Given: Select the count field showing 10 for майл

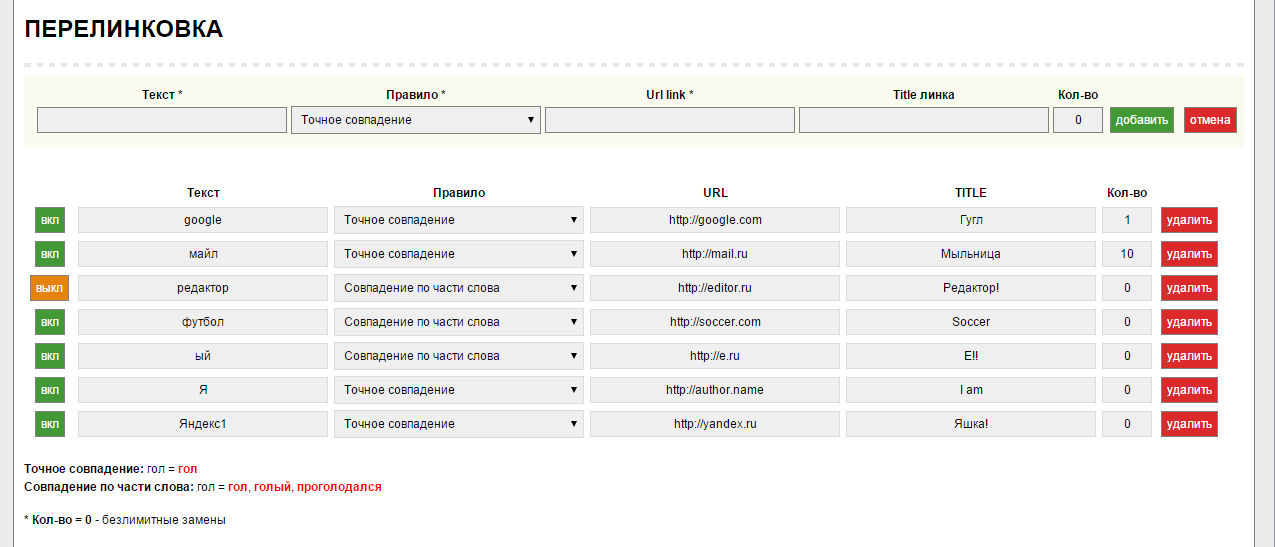Looking at the screenshot, I should (1127, 254).
